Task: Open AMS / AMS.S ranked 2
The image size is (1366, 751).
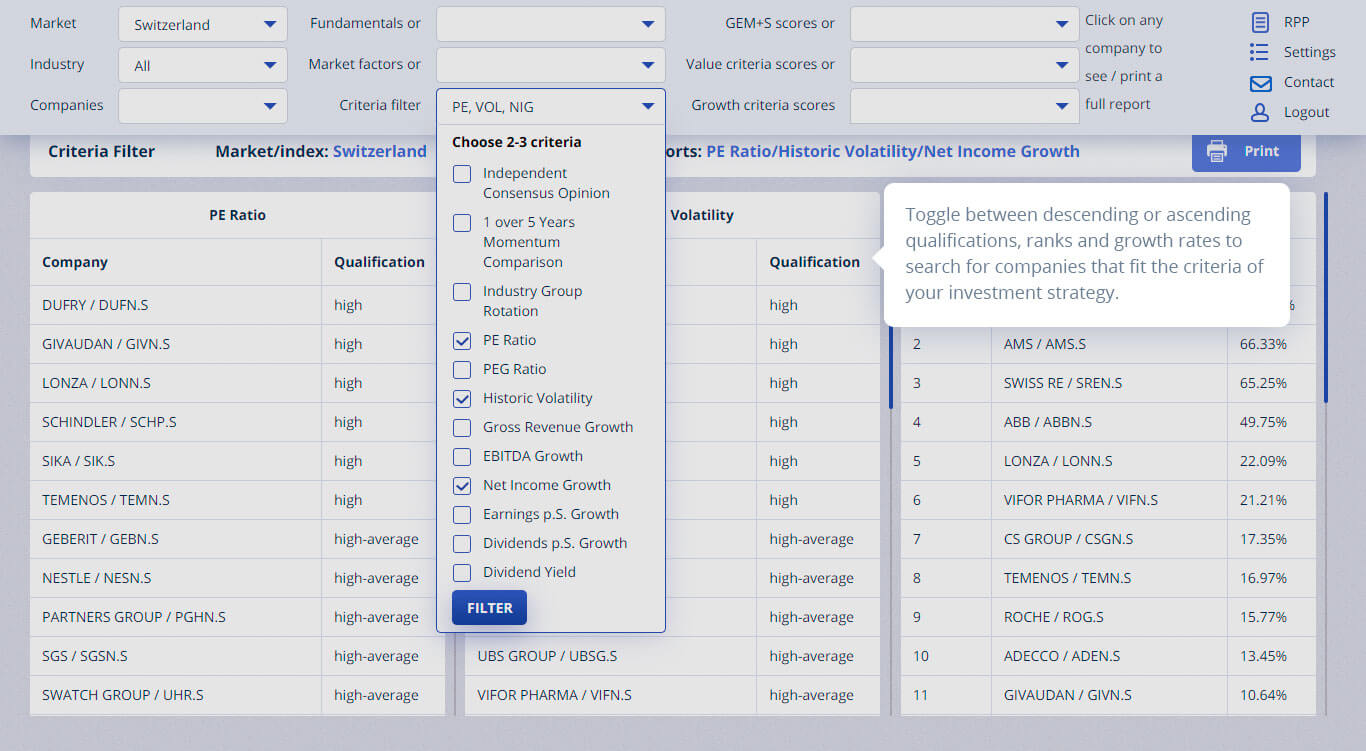Action: click(1045, 344)
